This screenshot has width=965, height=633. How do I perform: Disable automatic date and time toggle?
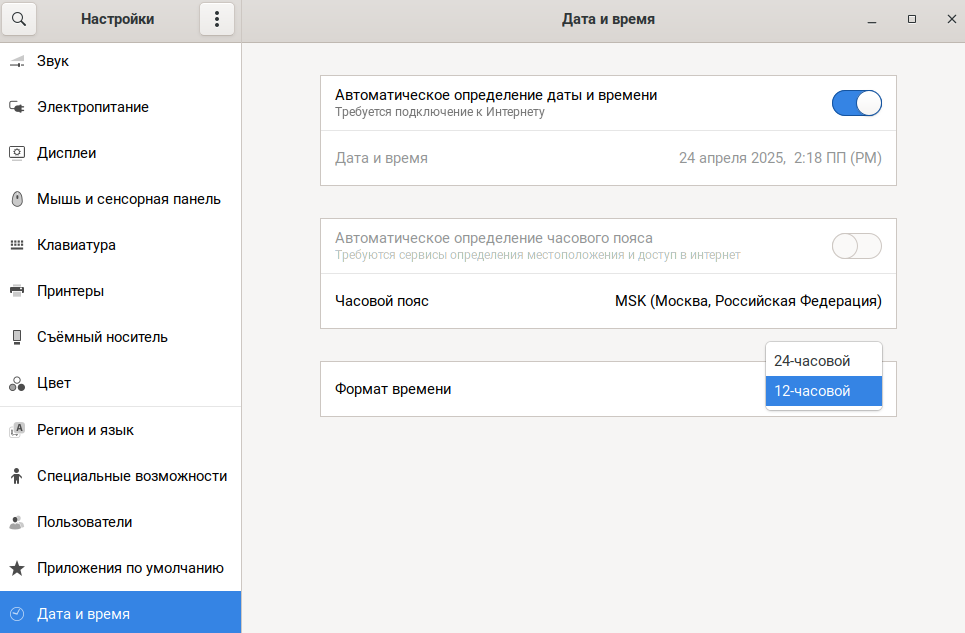pyautogui.click(x=856, y=103)
